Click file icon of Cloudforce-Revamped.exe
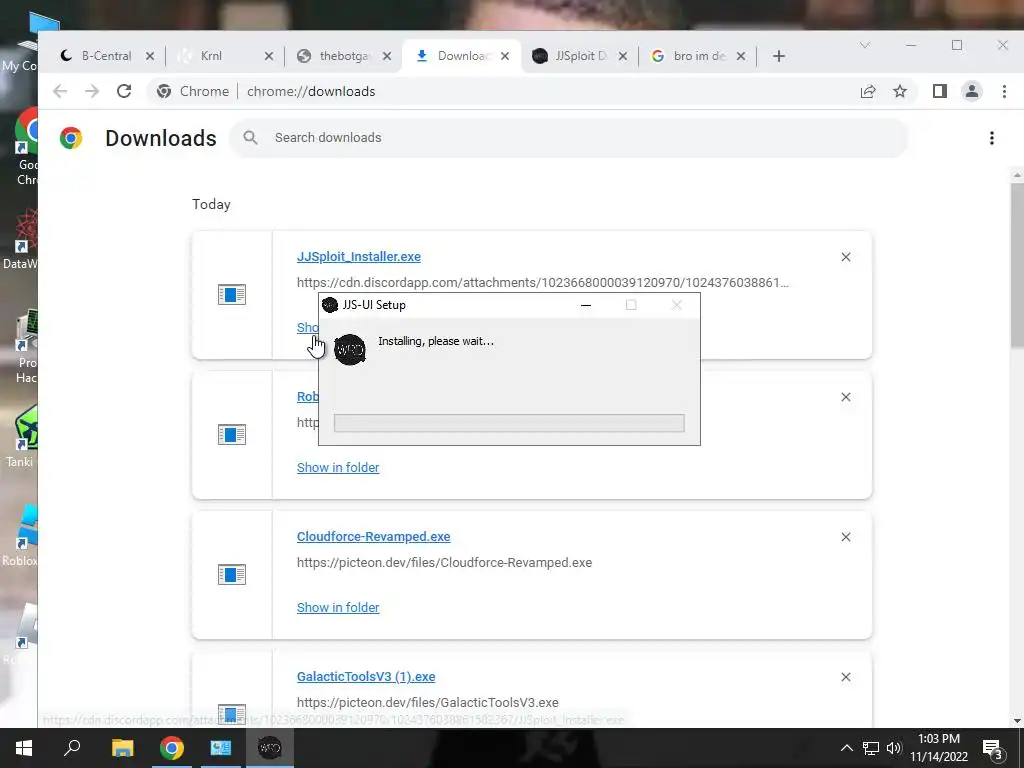Screen dimensions: 1024x768 pos(232,575)
